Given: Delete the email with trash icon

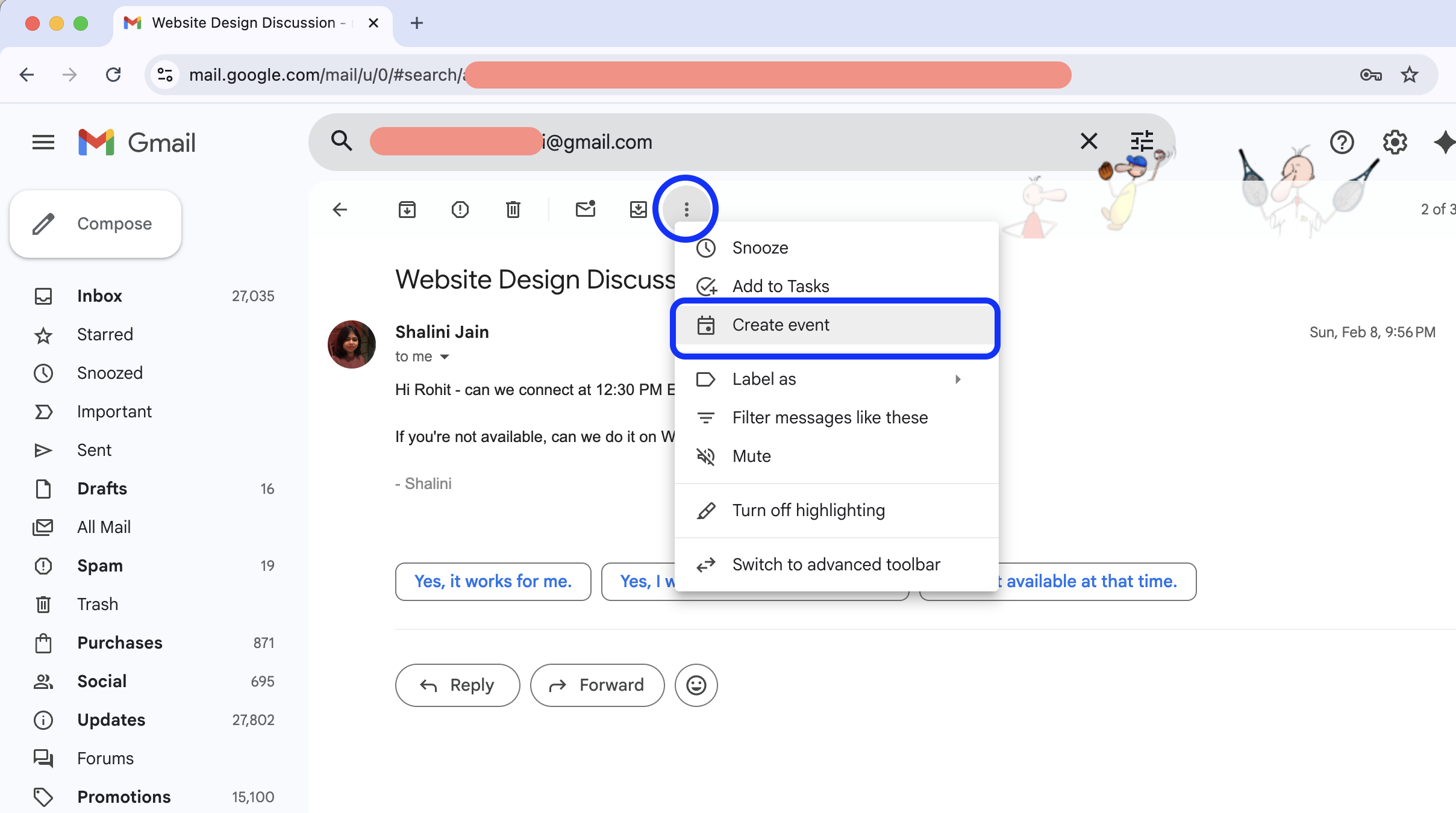Looking at the screenshot, I should pos(513,210).
